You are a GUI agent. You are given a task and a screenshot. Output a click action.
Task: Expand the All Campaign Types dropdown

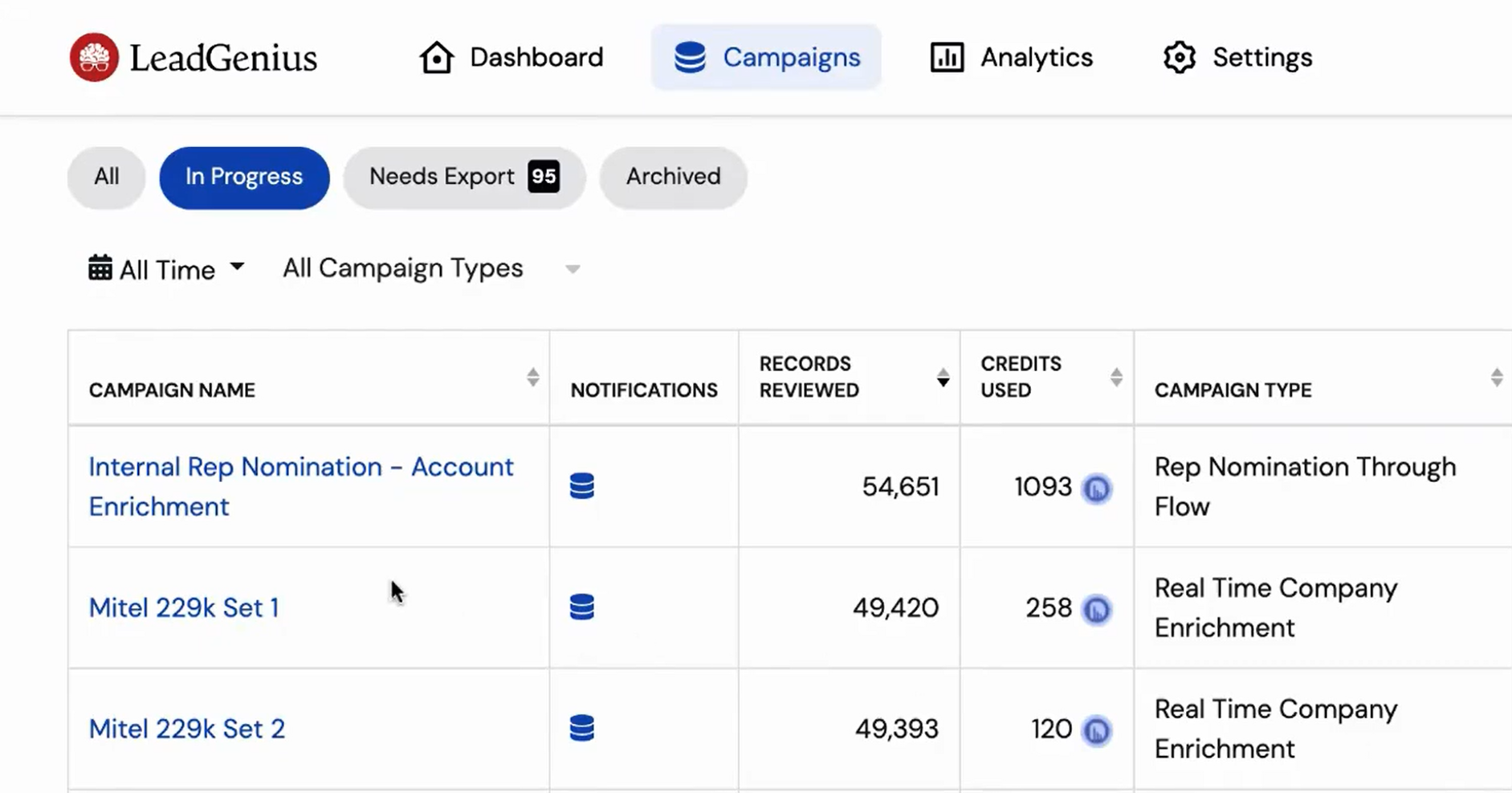tap(431, 268)
